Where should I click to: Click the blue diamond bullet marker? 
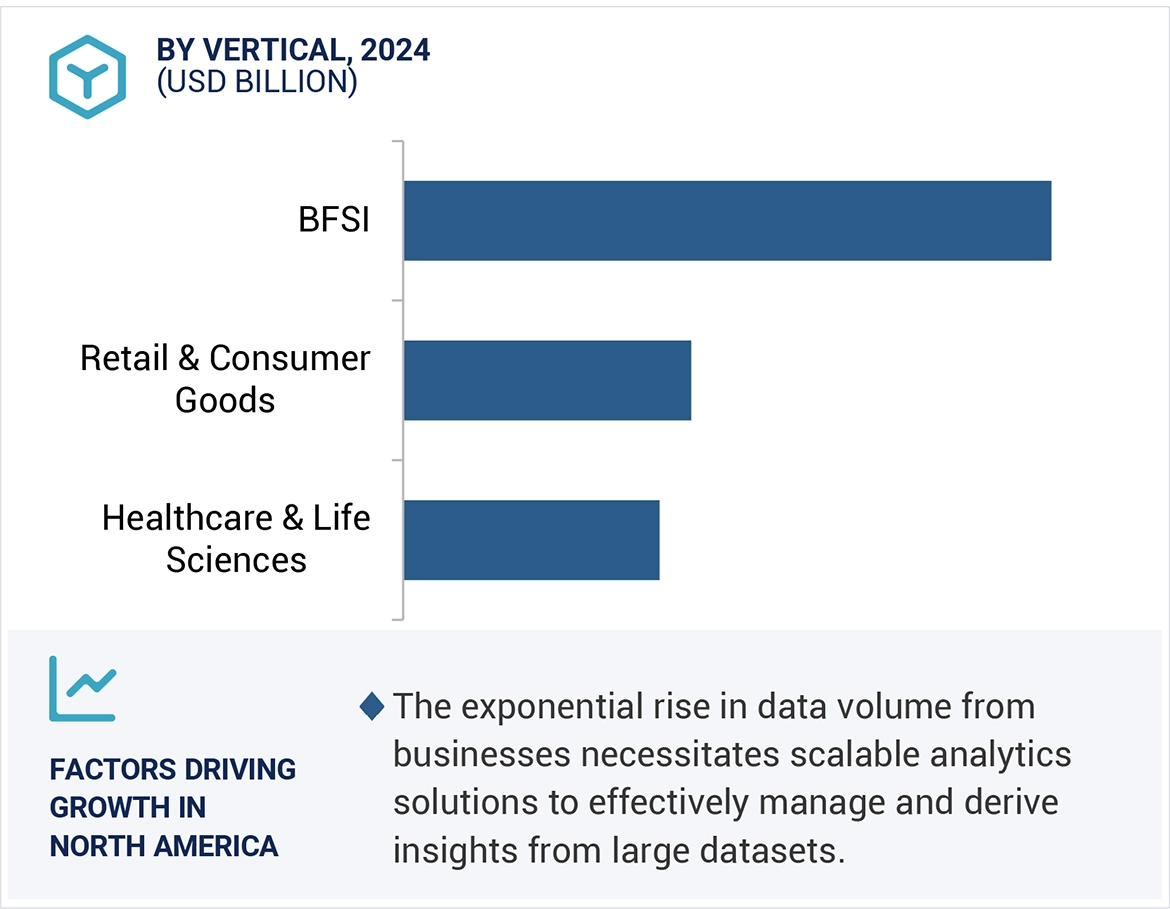[372, 707]
